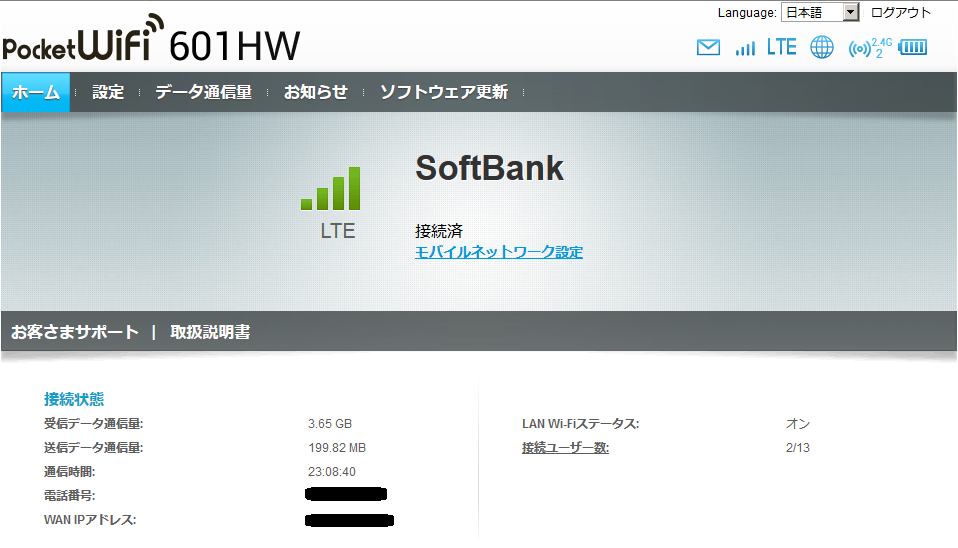Click the received data value 3.65 GB
Image resolution: width=958 pixels, height=548 pixels.
coord(330,423)
